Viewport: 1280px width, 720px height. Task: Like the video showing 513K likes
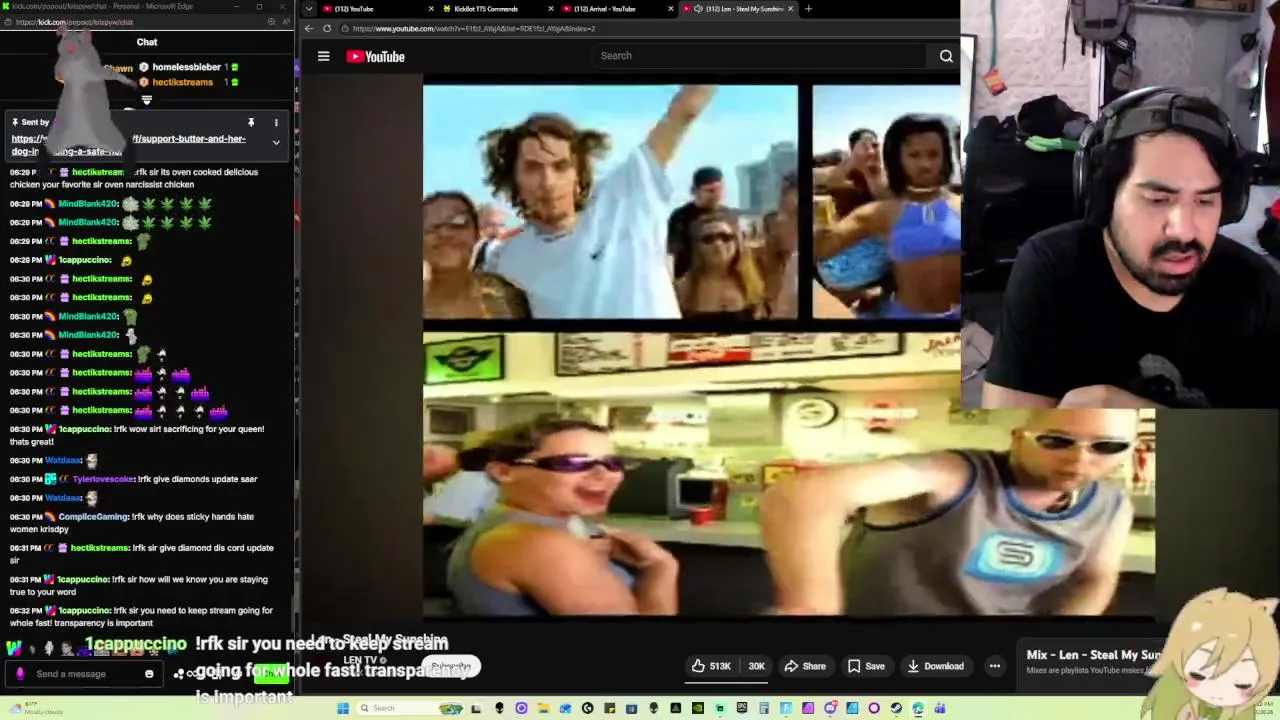711,666
